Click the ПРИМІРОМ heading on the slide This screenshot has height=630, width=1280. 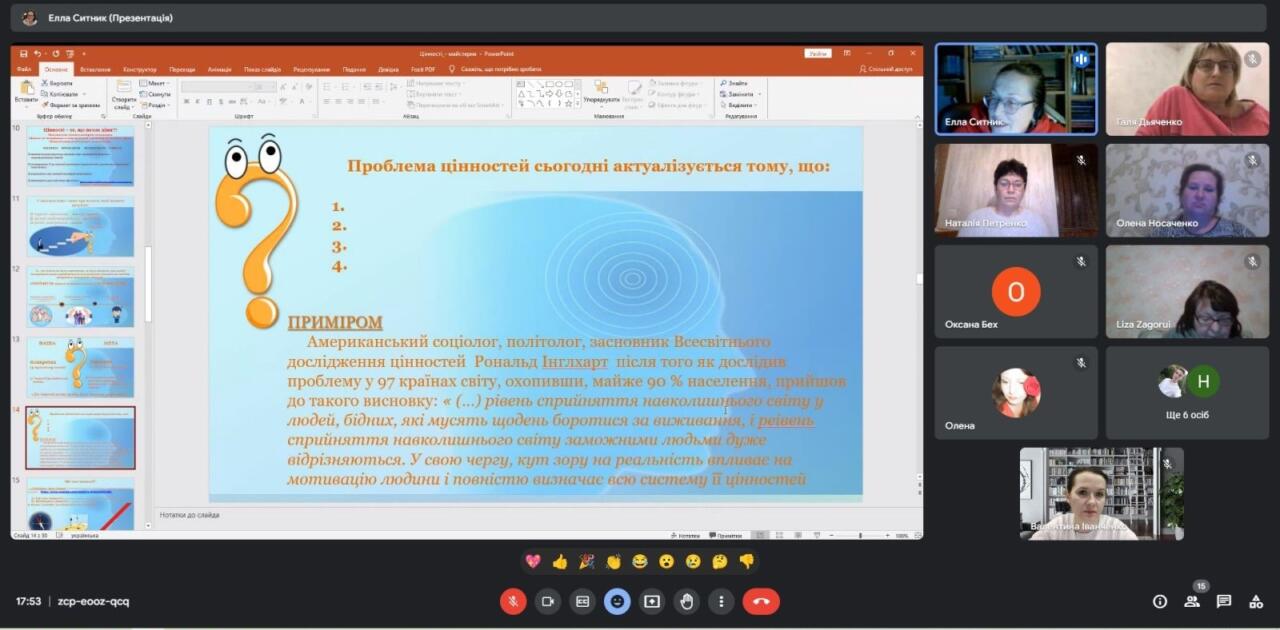click(335, 322)
